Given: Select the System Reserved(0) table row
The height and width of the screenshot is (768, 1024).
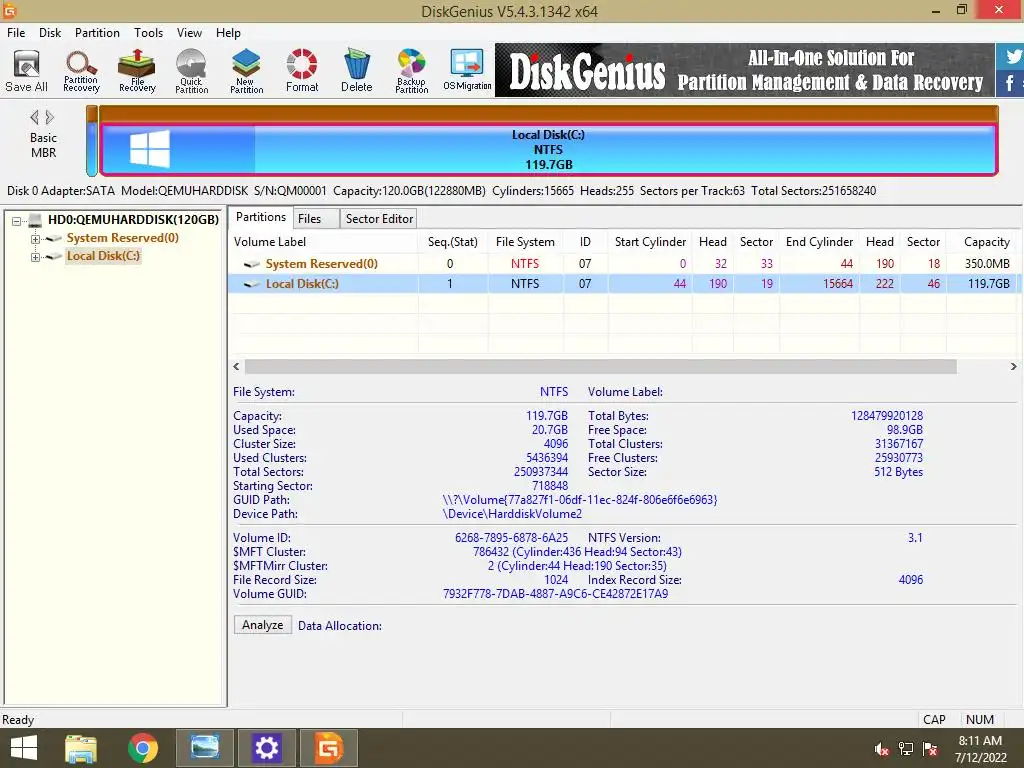Looking at the screenshot, I should pyautogui.click(x=622, y=264).
